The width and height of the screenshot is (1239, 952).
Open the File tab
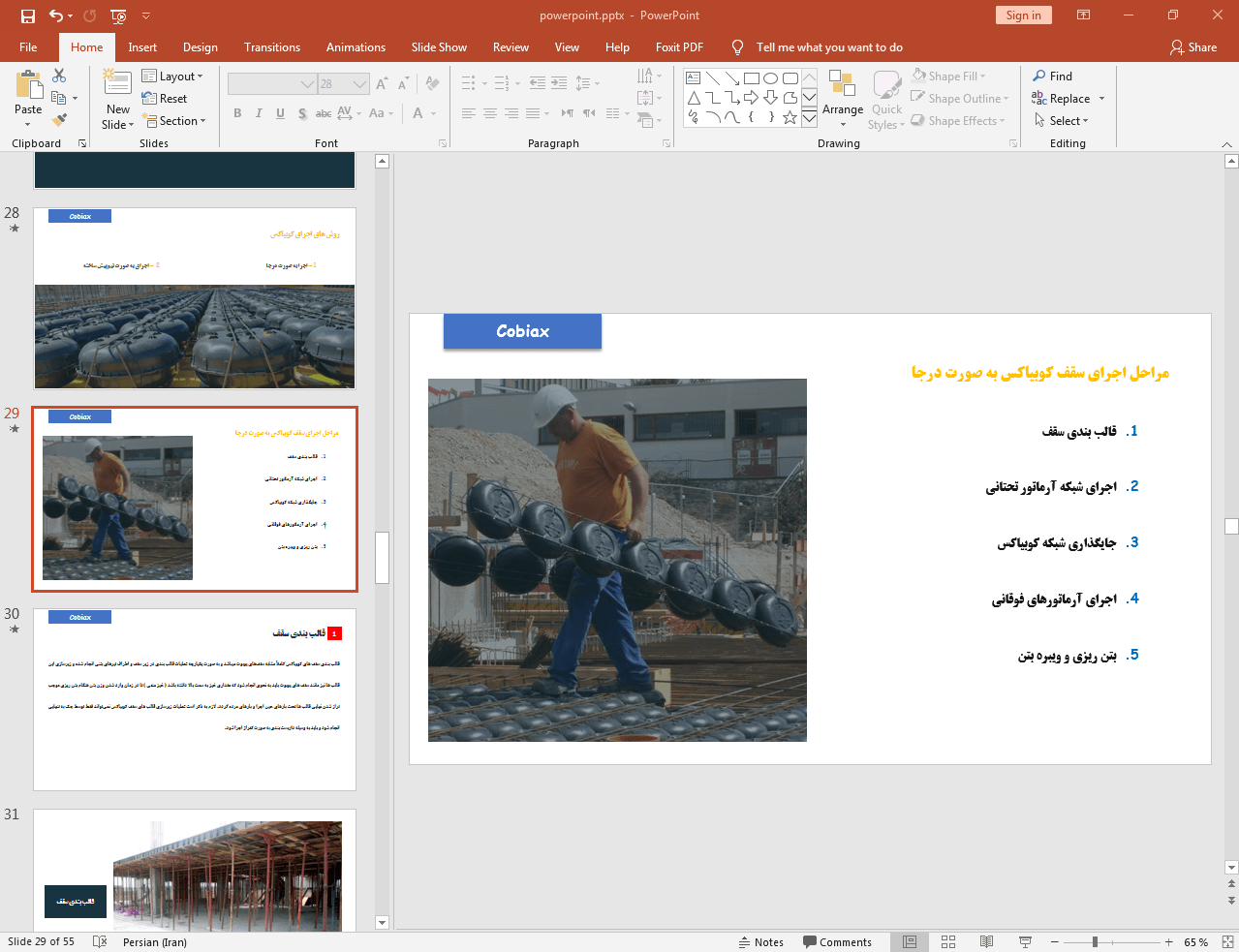28,47
